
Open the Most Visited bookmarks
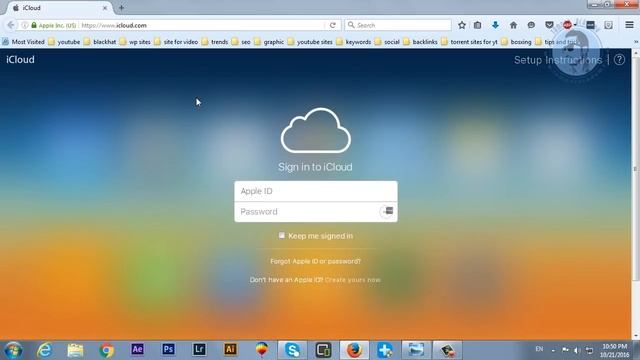pos(24,42)
